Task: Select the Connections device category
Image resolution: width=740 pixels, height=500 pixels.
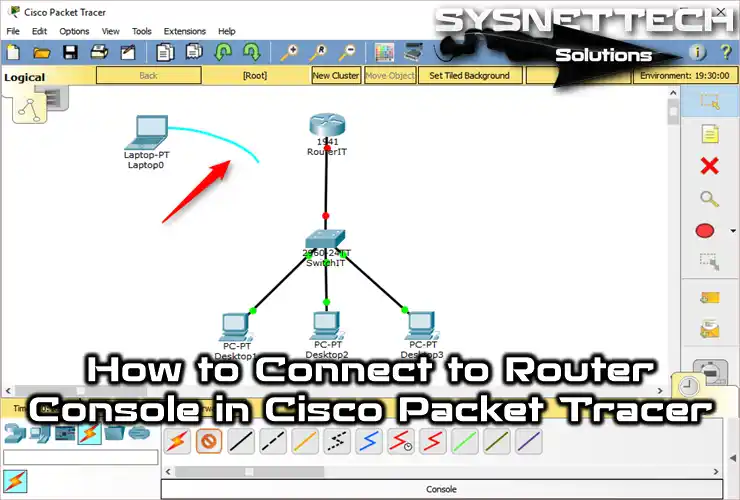Action: pyautogui.click(x=89, y=433)
